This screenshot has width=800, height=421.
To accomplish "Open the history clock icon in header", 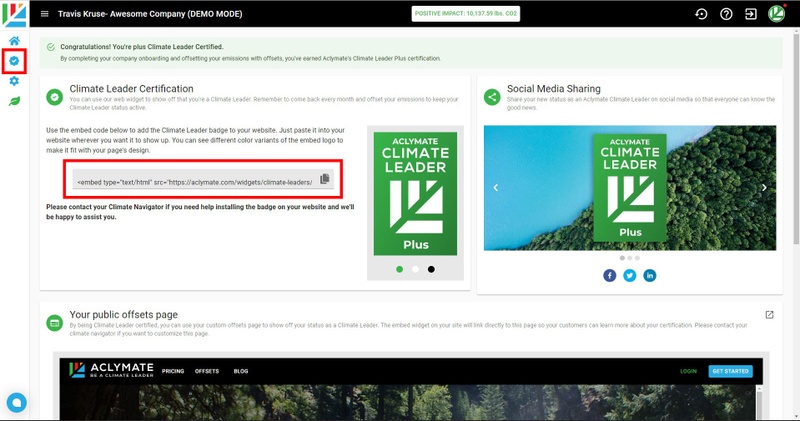I will 702,14.
